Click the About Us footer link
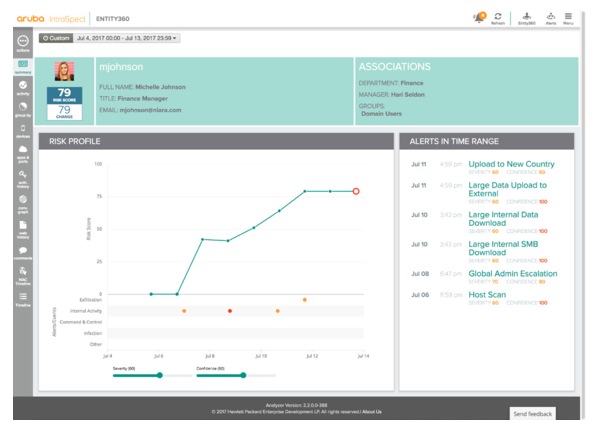This screenshot has height=430, width=600. 371,411
